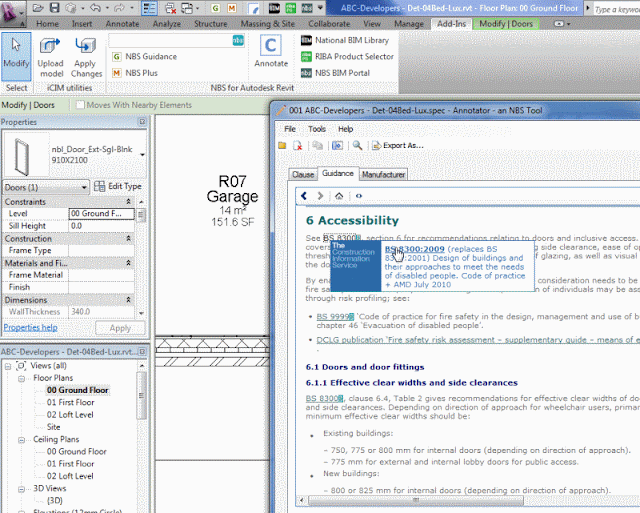The height and width of the screenshot is (513, 640).
Task: Collapse Views (all) tree node
Action: coord(8,366)
